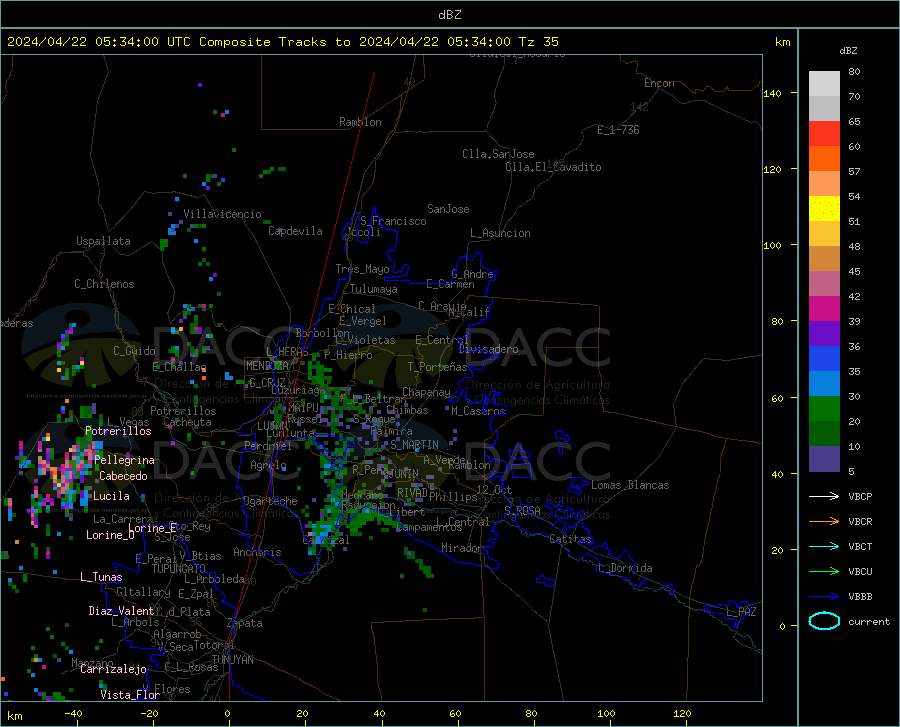900x727 pixels.
Task: Click the Divisadero label
Action: (x=488, y=349)
